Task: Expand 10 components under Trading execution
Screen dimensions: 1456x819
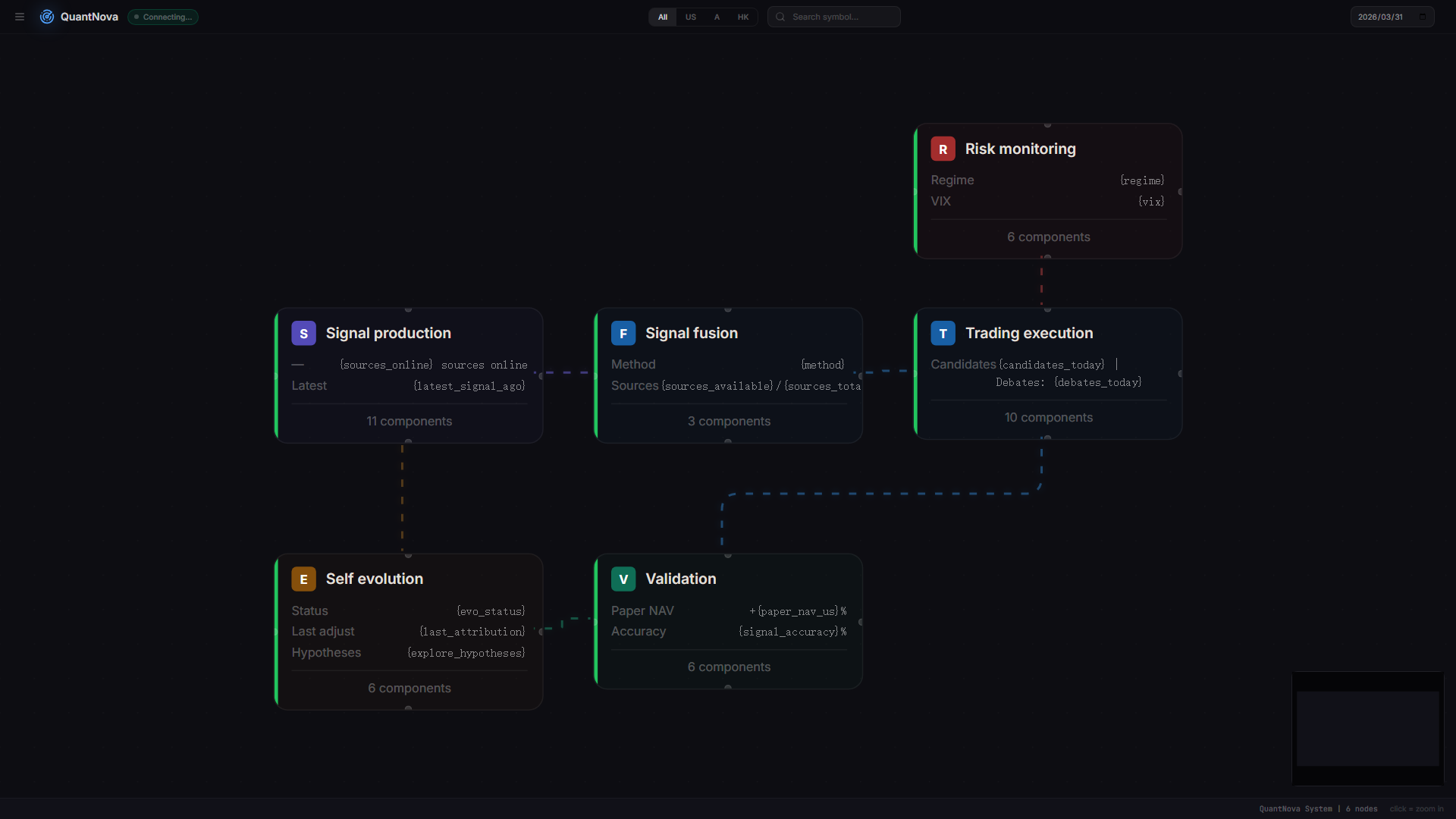Action: coord(1048,417)
